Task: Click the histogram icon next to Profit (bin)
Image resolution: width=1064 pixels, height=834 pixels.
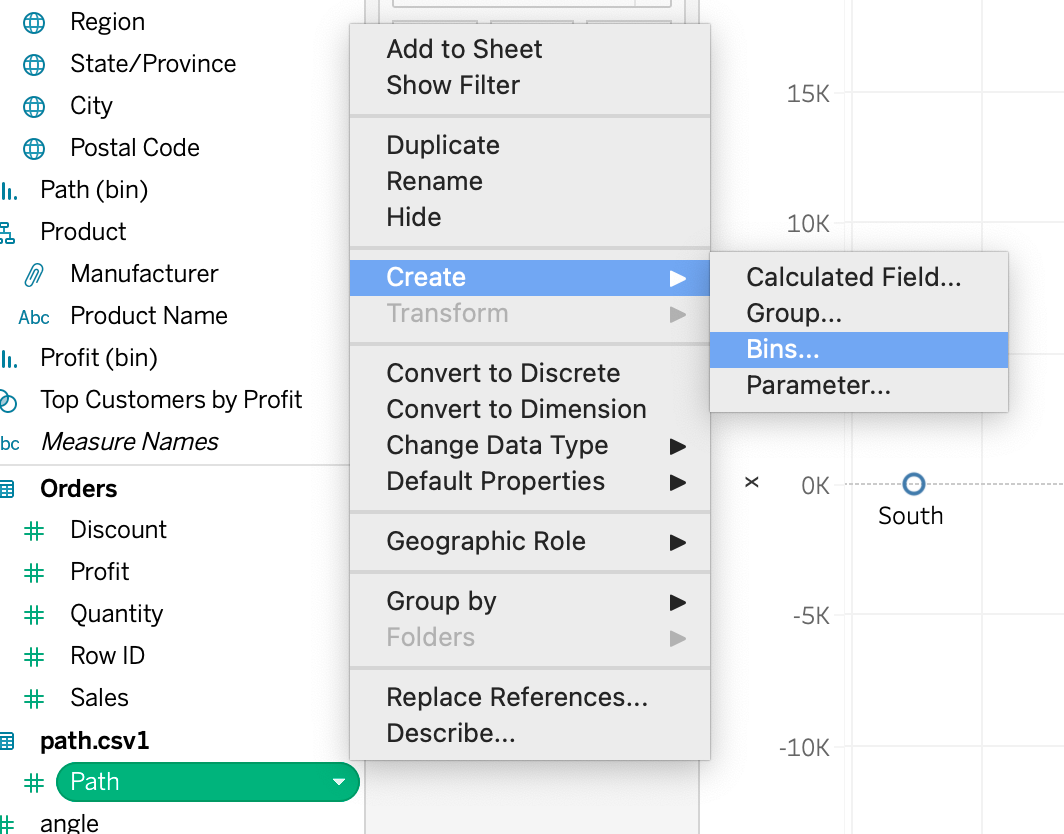Action: pyautogui.click(x=9, y=358)
